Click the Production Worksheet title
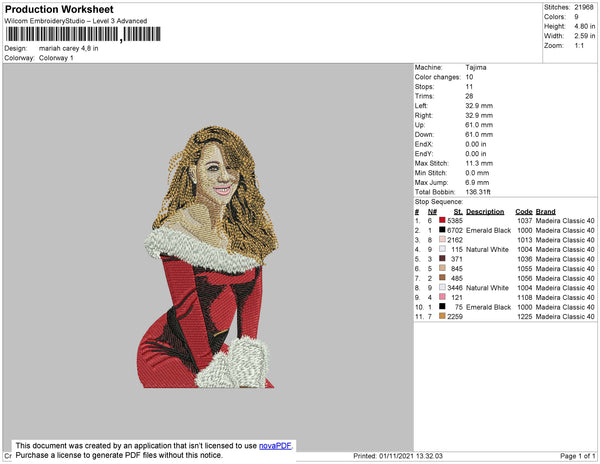Image resolution: width=600 pixels, height=464 pixels. point(59,10)
